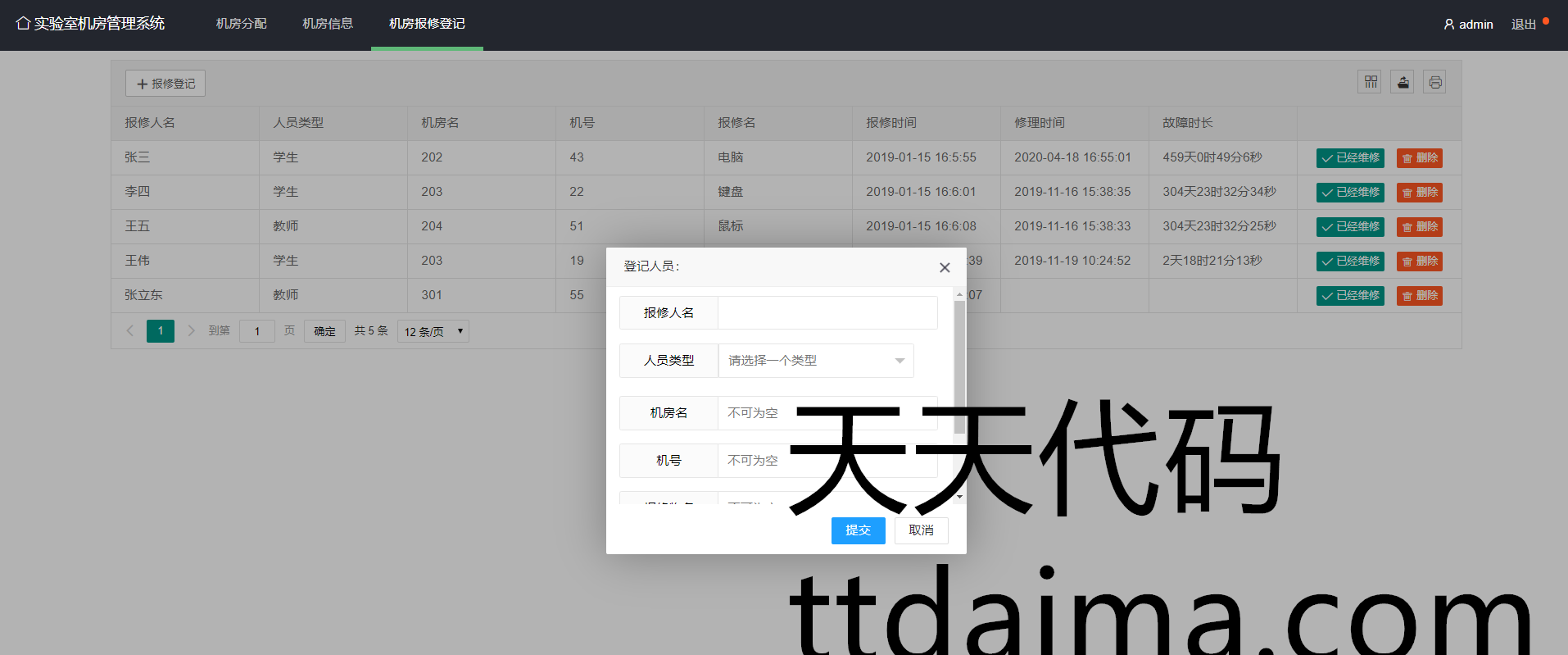Mark 李四 record as 已经维修
The image size is (1568, 655).
coord(1349,193)
